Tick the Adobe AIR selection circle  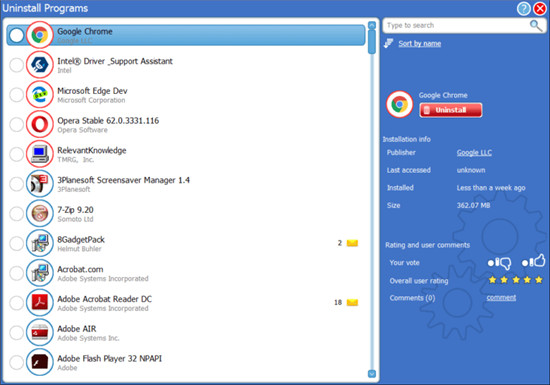(x=16, y=332)
